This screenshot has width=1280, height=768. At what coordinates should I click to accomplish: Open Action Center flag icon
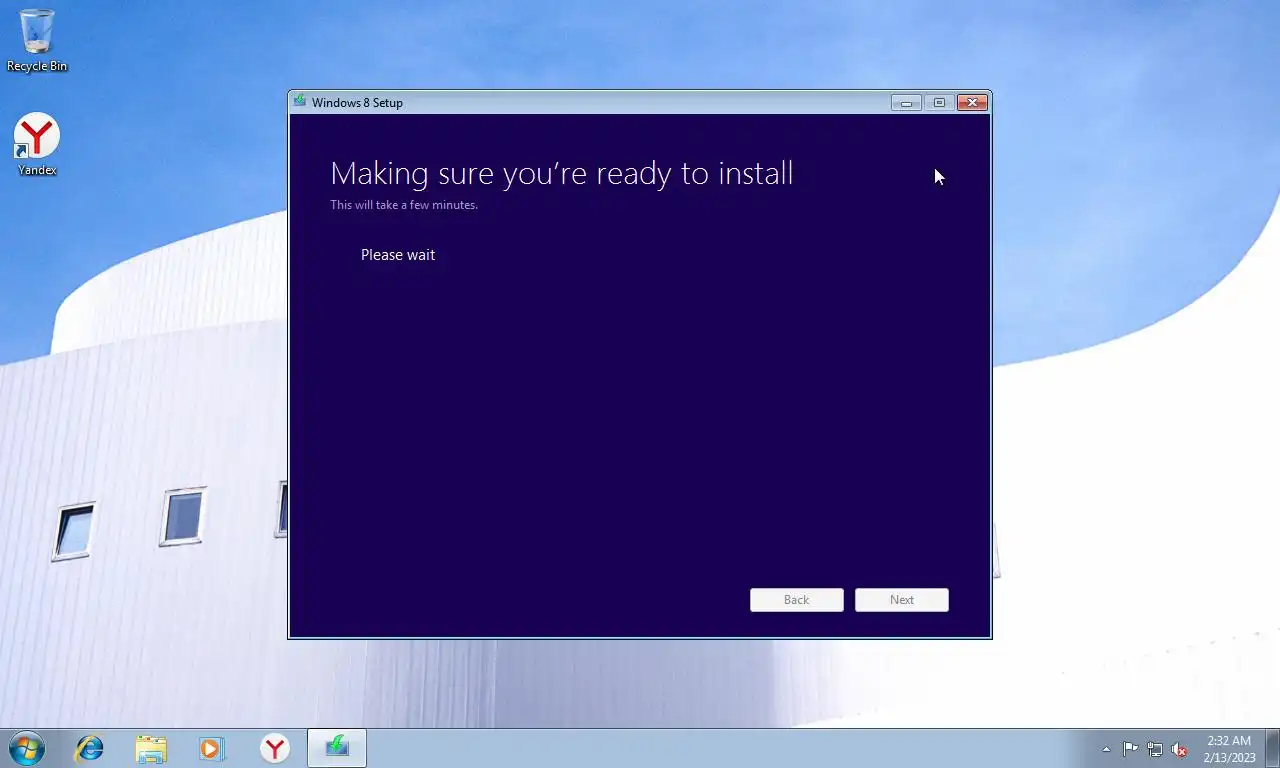point(1131,749)
